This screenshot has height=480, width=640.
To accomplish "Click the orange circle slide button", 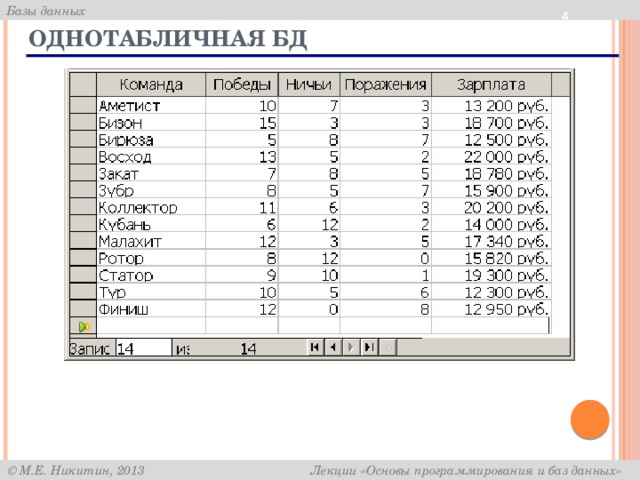I will [x=590, y=420].
